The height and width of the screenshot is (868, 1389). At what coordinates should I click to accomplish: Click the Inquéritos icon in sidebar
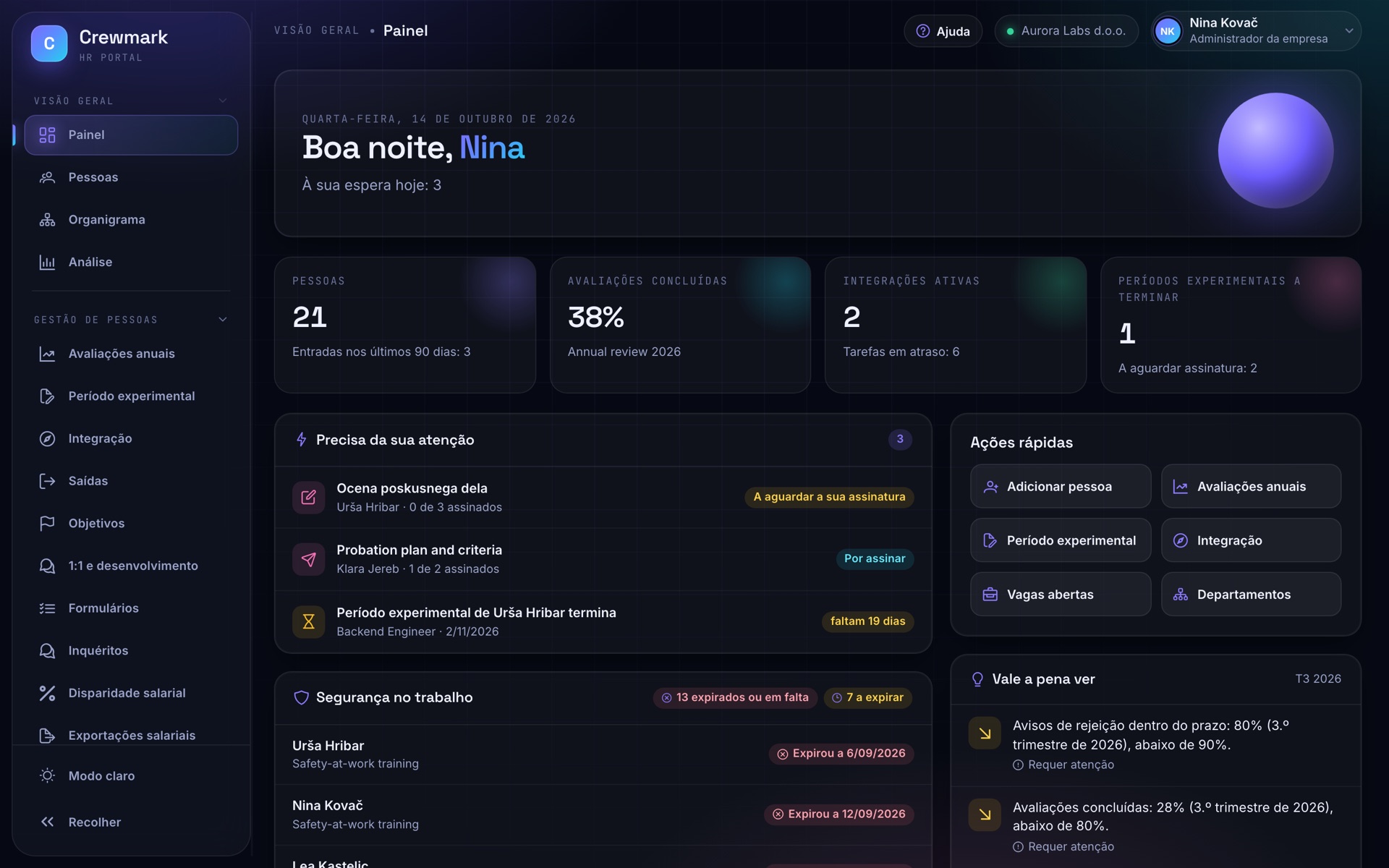click(x=47, y=651)
